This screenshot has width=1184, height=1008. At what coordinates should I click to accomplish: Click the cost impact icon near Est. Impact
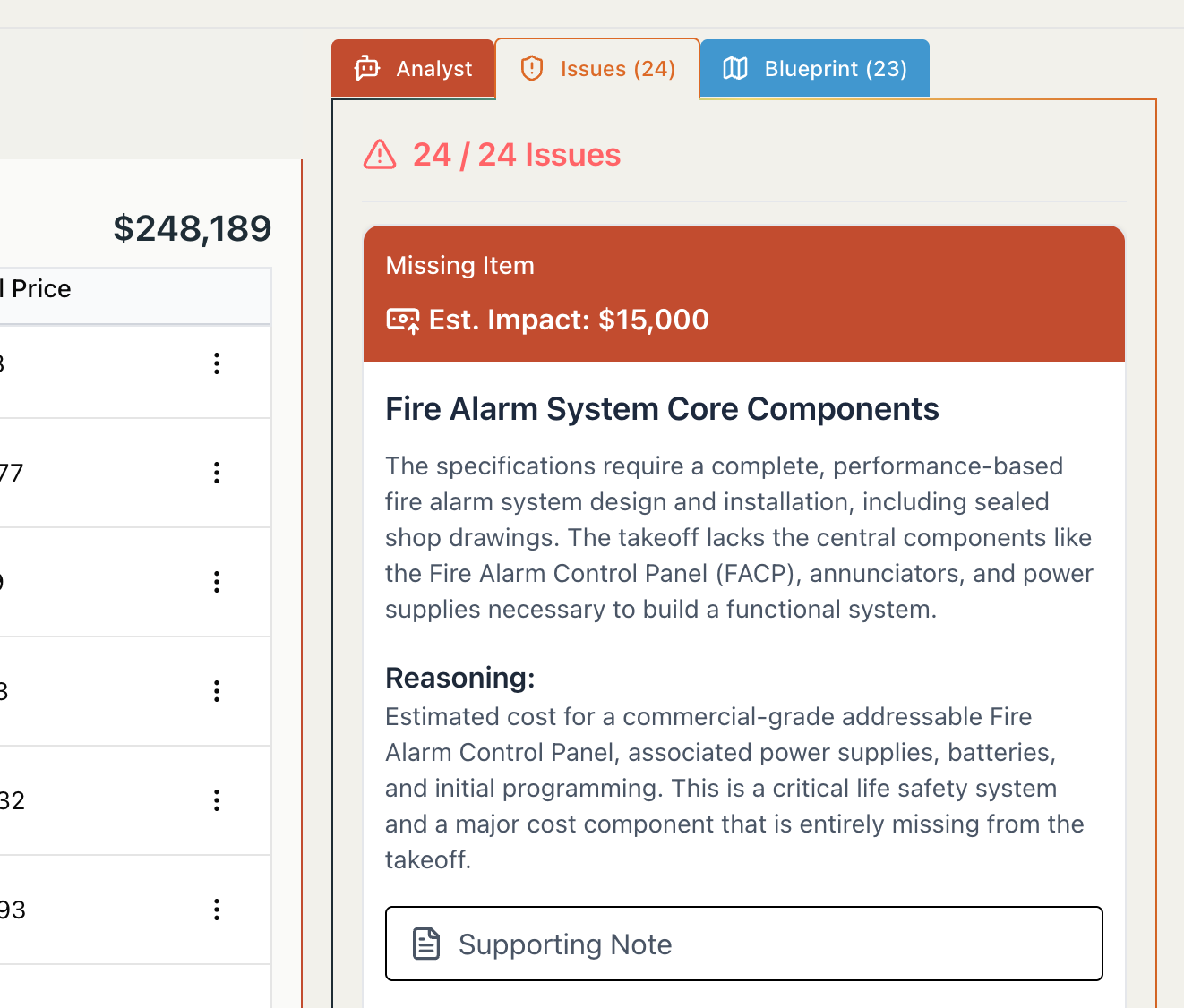tap(403, 320)
